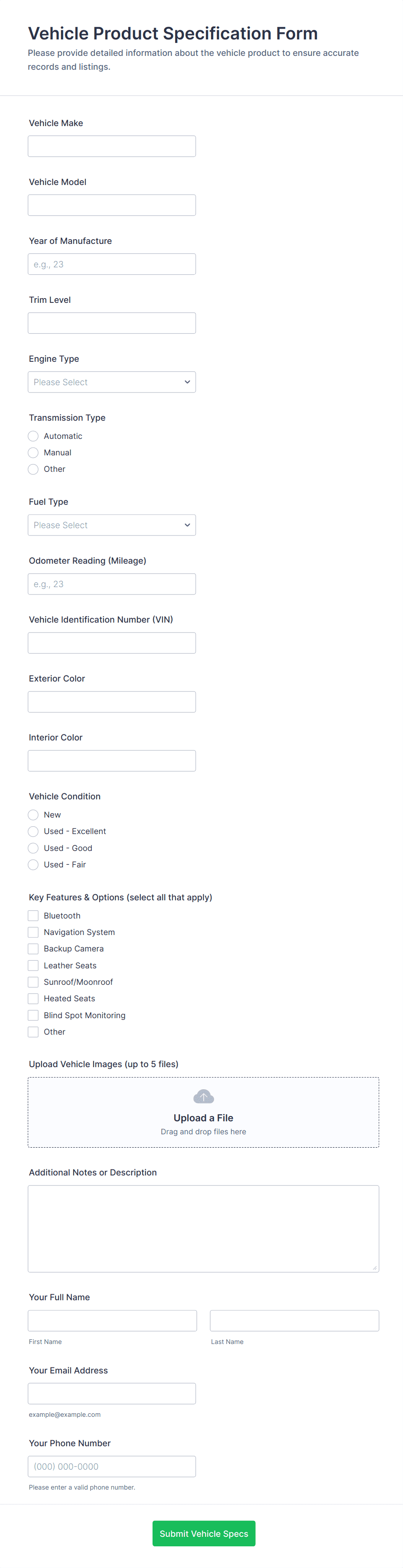Check Sunroof/Moonroof option
This screenshot has height=1568, width=403.
point(33,982)
